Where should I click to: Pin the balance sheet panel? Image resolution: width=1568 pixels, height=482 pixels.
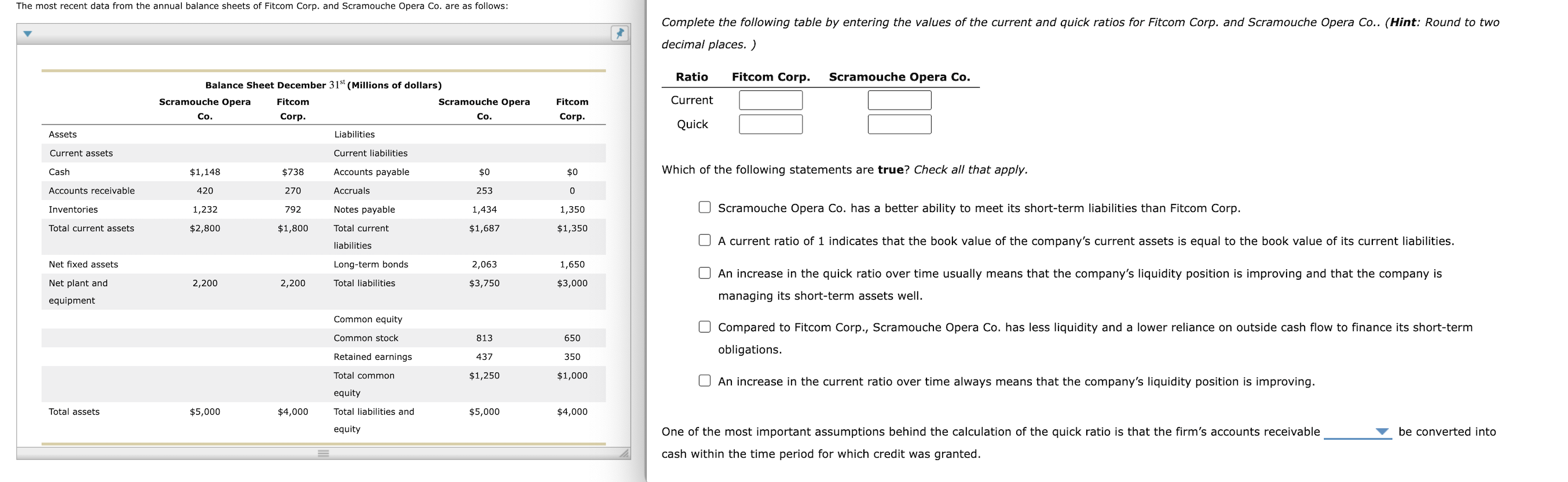click(619, 34)
